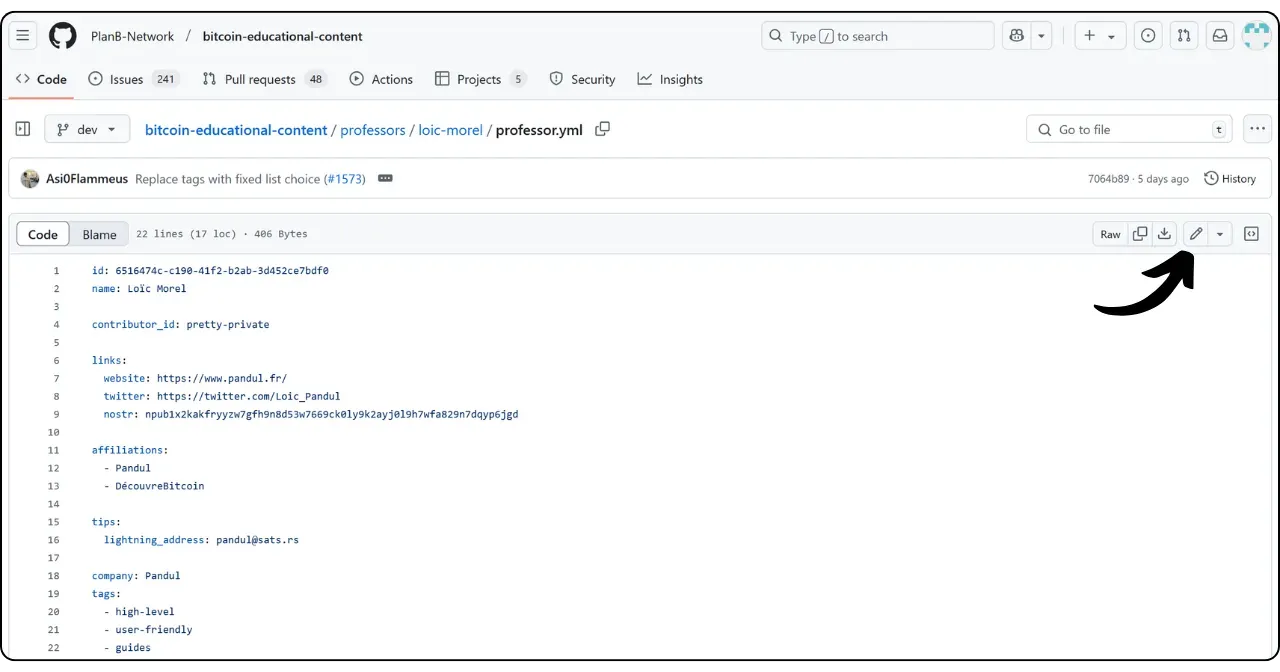Open the GitHub homepage logo
1280x672 pixels.
63,36
